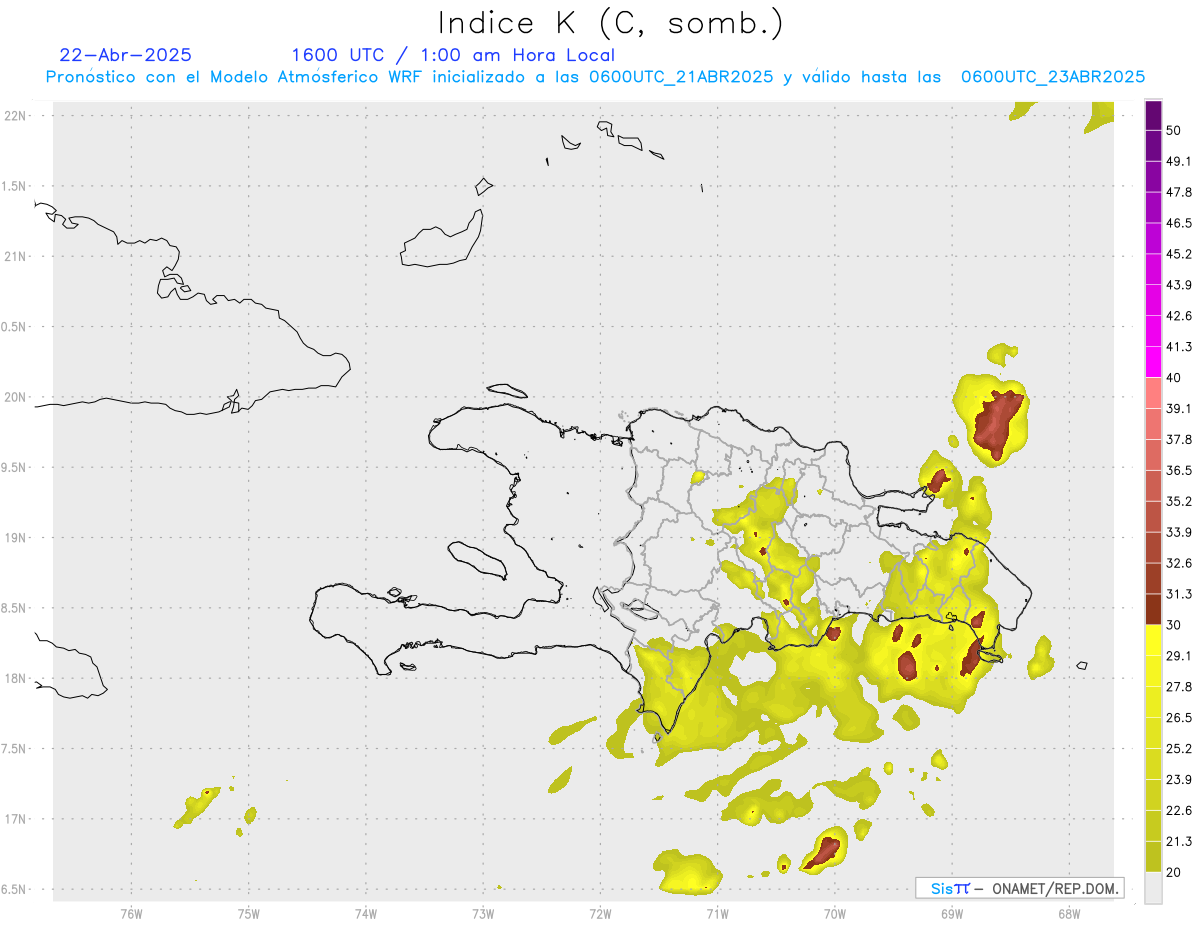The width and height of the screenshot is (1200, 927).
Task: Click the color scale value '20'
Action: click(1173, 872)
